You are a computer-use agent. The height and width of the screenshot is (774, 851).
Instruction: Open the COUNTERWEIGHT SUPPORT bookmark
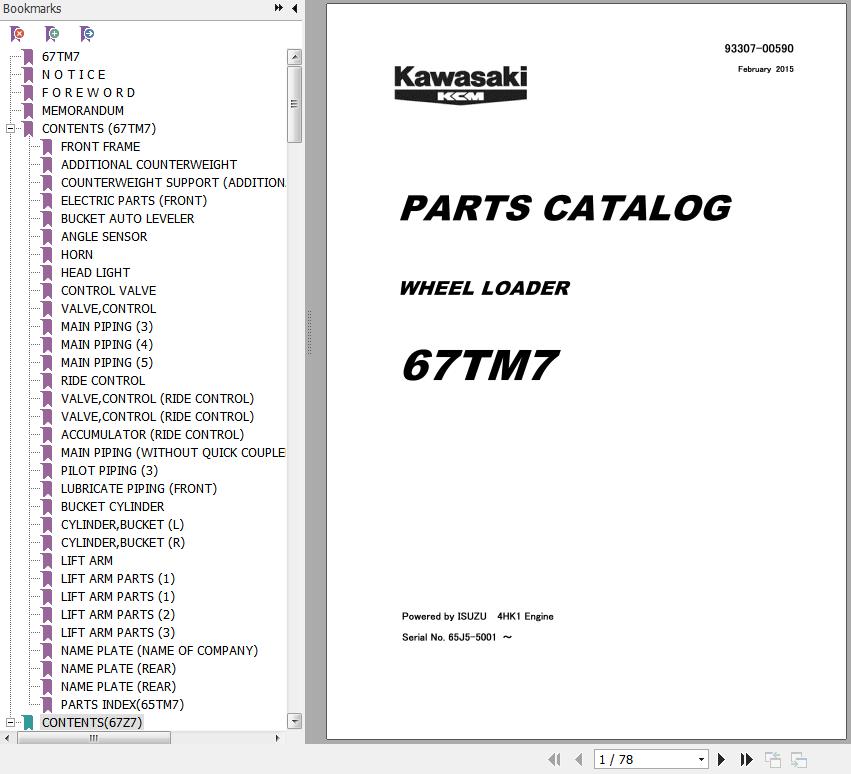[173, 182]
